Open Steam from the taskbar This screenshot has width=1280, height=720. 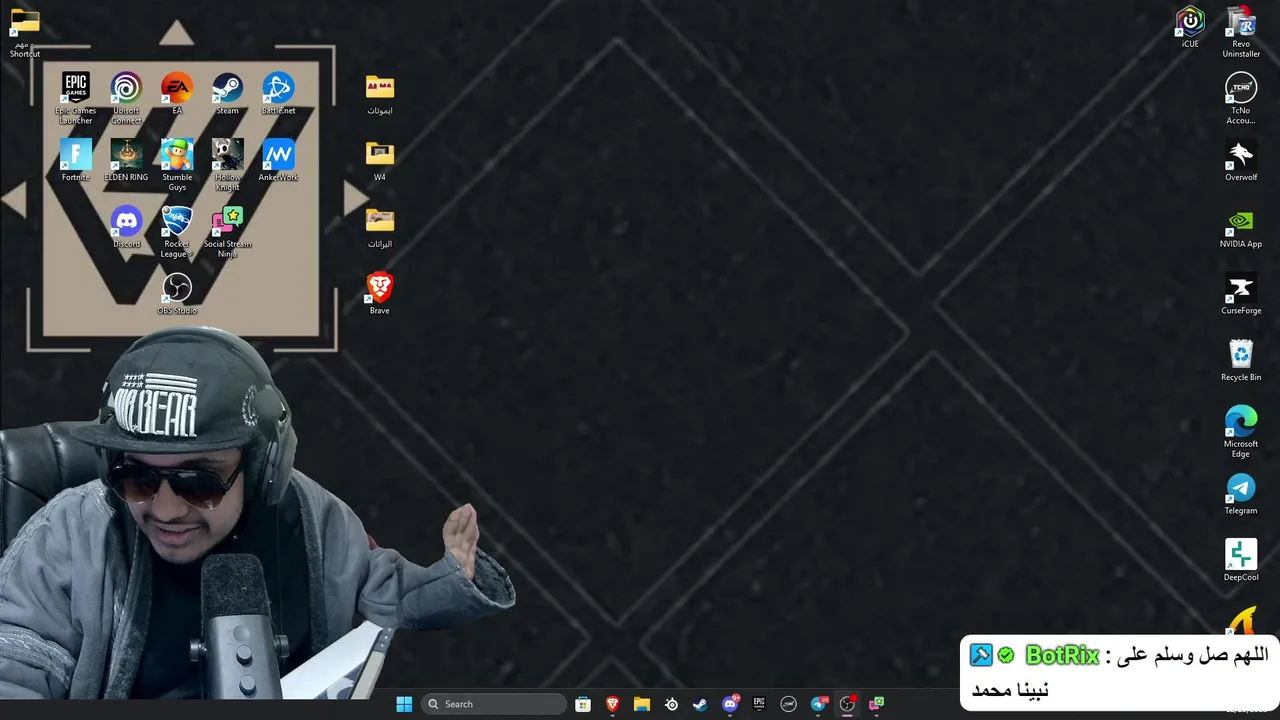pyautogui.click(x=700, y=704)
